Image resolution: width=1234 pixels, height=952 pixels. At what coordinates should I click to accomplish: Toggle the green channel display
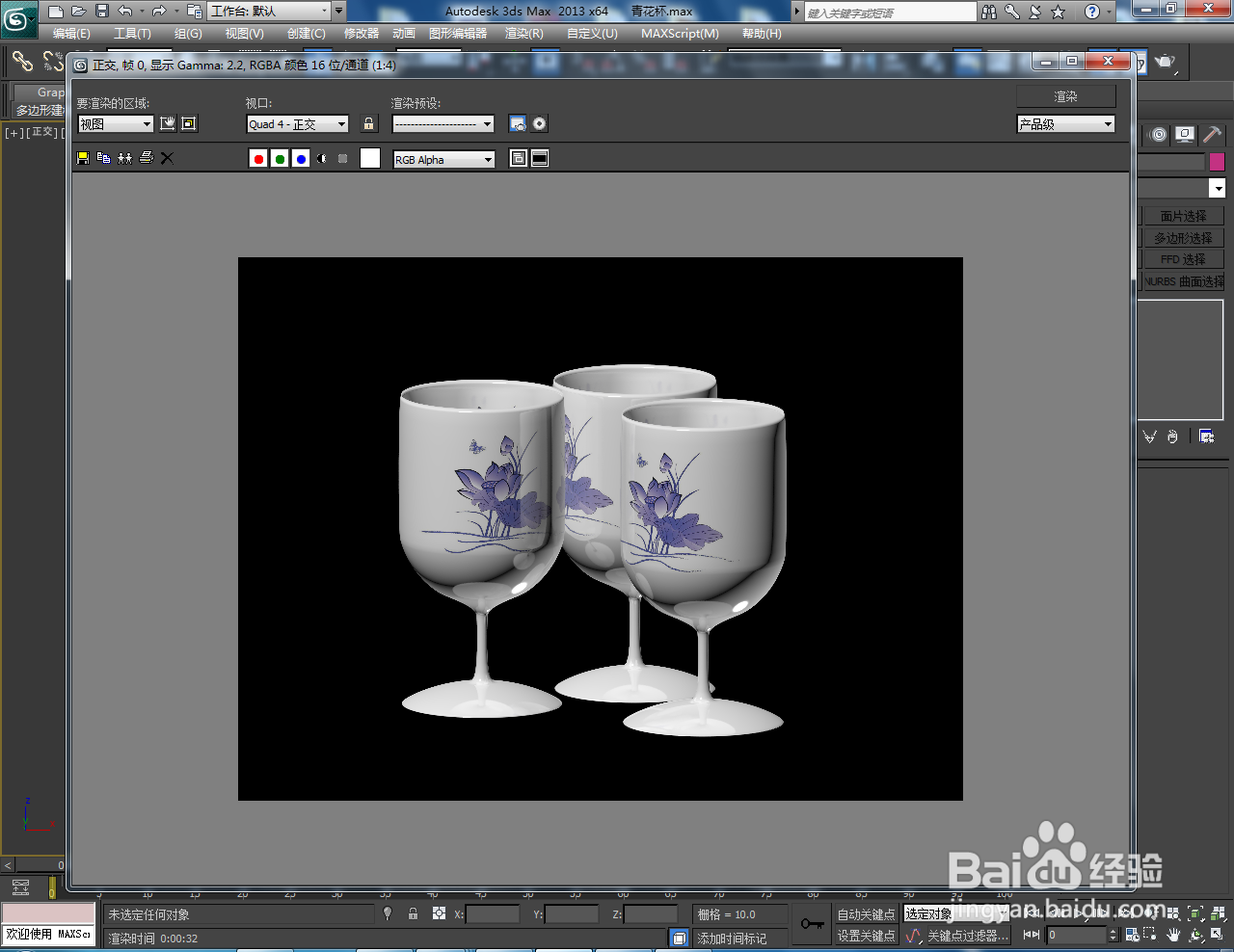point(280,159)
